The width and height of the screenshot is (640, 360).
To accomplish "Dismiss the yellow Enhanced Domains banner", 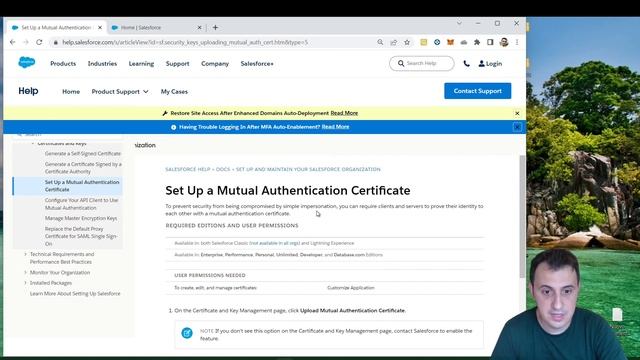I will pos(517,113).
